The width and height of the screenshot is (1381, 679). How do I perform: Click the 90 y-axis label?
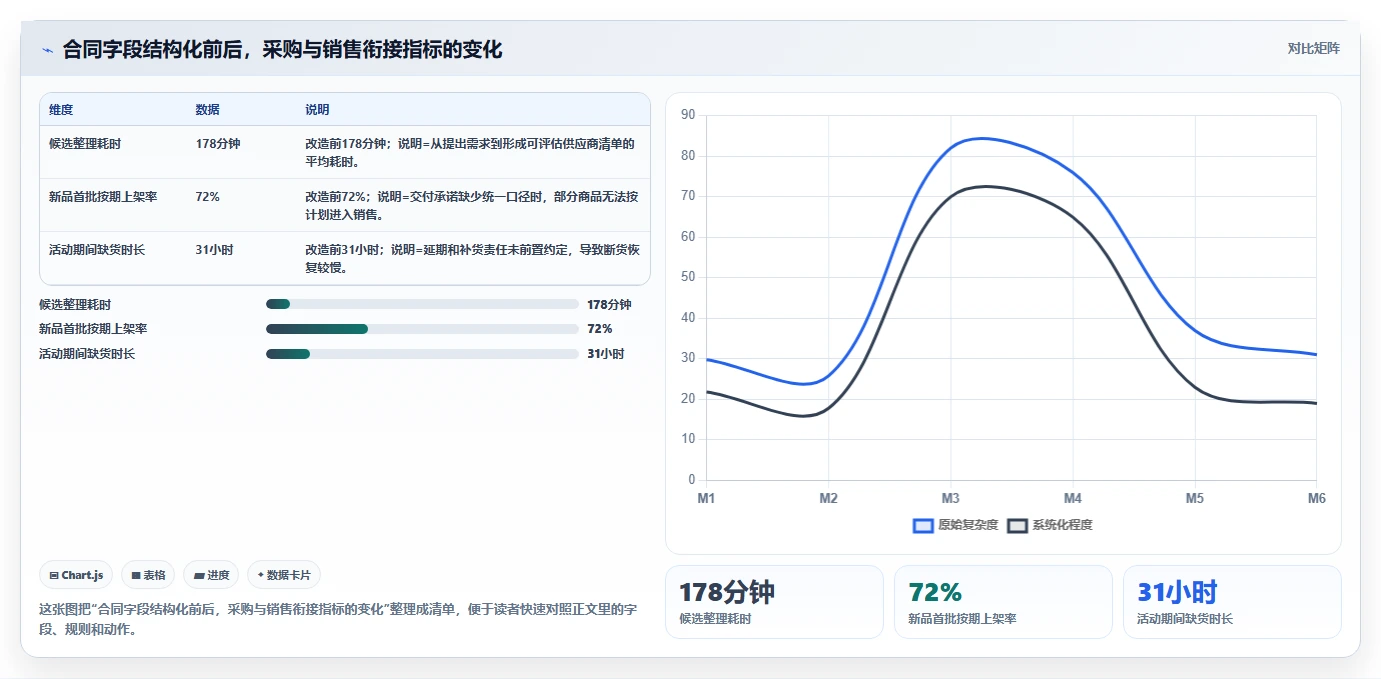688,115
